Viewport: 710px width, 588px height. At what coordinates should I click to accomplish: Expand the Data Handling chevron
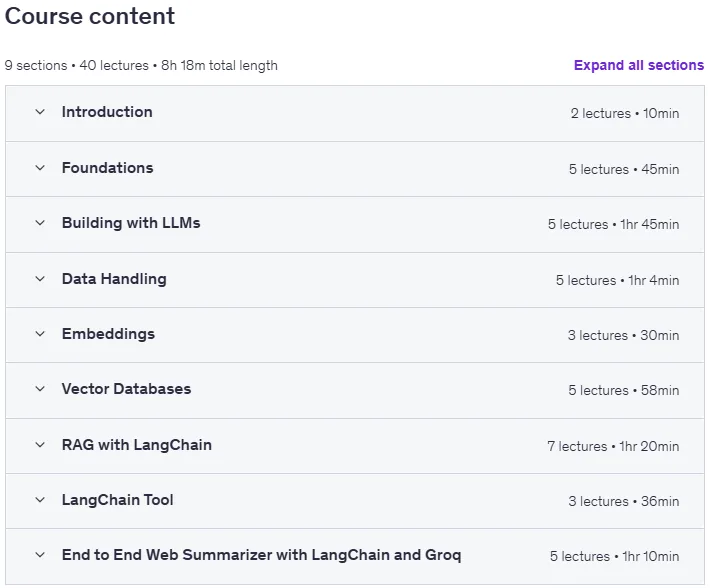click(x=40, y=279)
